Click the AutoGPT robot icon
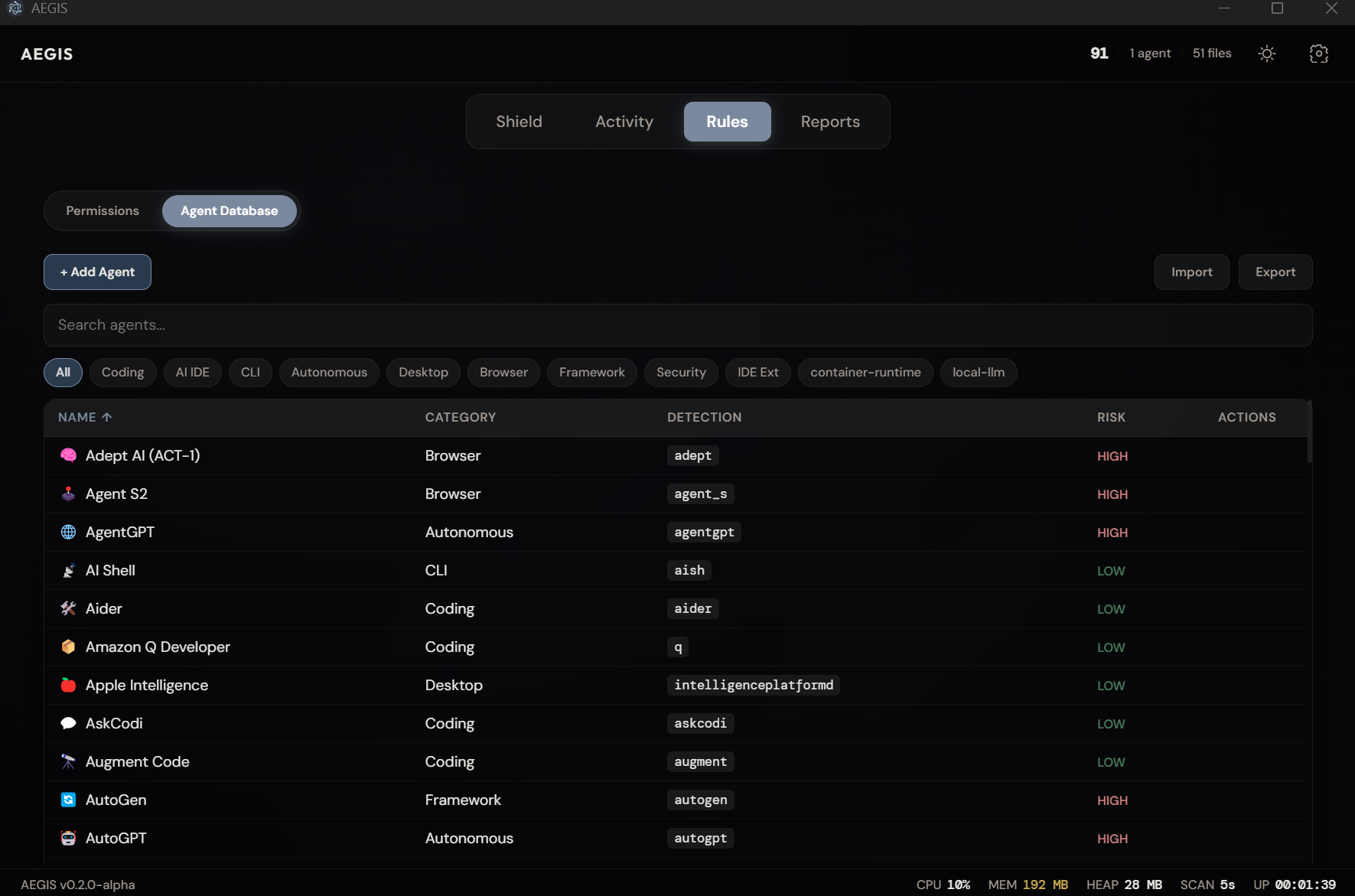1355x896 pixels. 68,838
